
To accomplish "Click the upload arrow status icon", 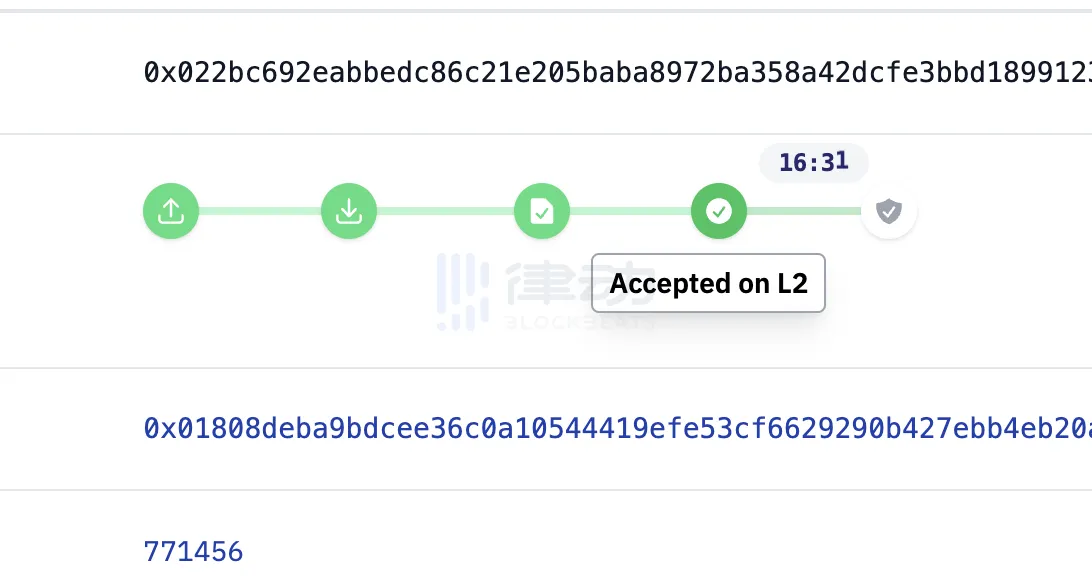I will 171,211.
